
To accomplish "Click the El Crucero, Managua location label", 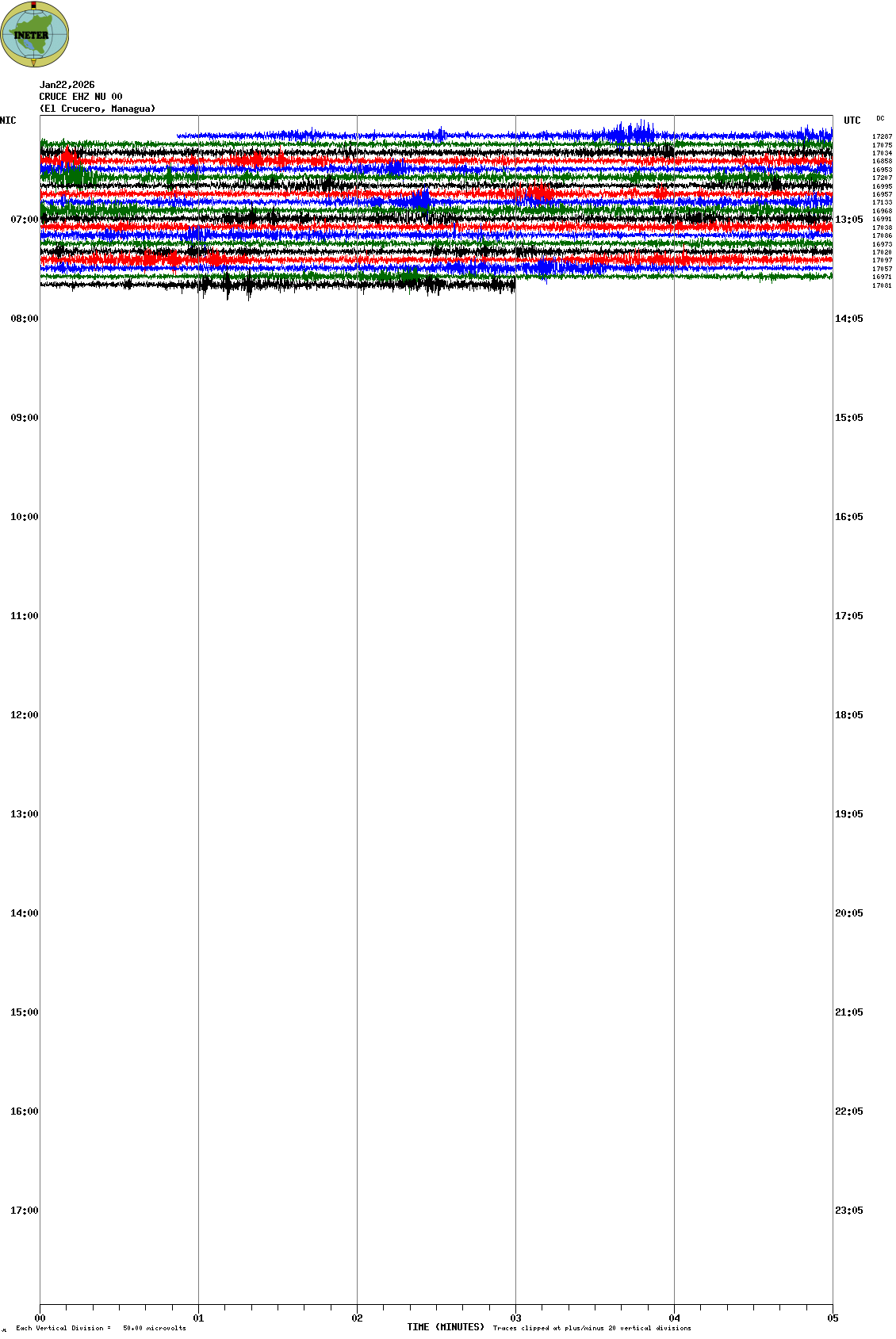I will 98,109.
